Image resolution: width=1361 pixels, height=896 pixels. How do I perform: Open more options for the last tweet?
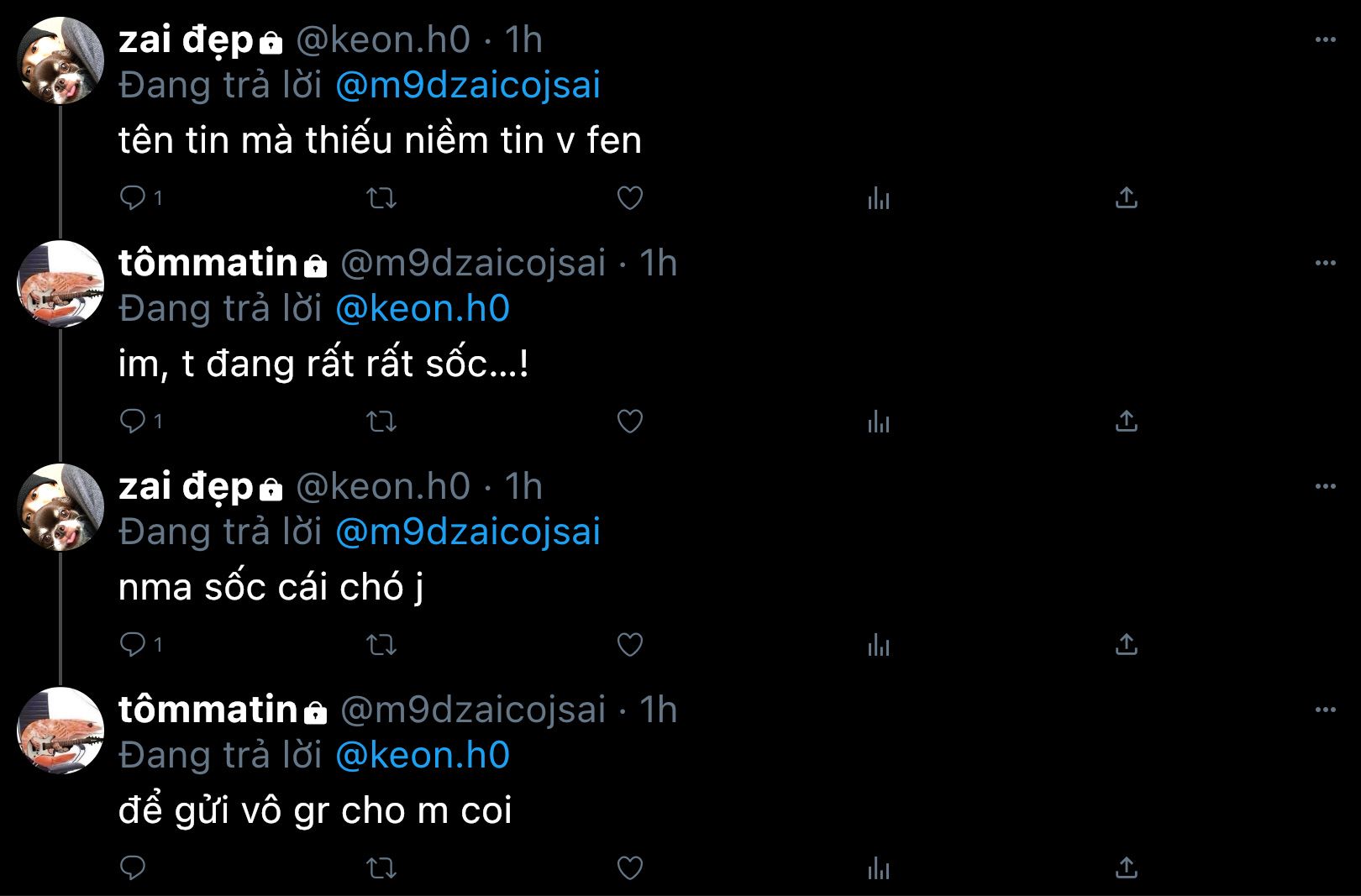(1325, 710)
